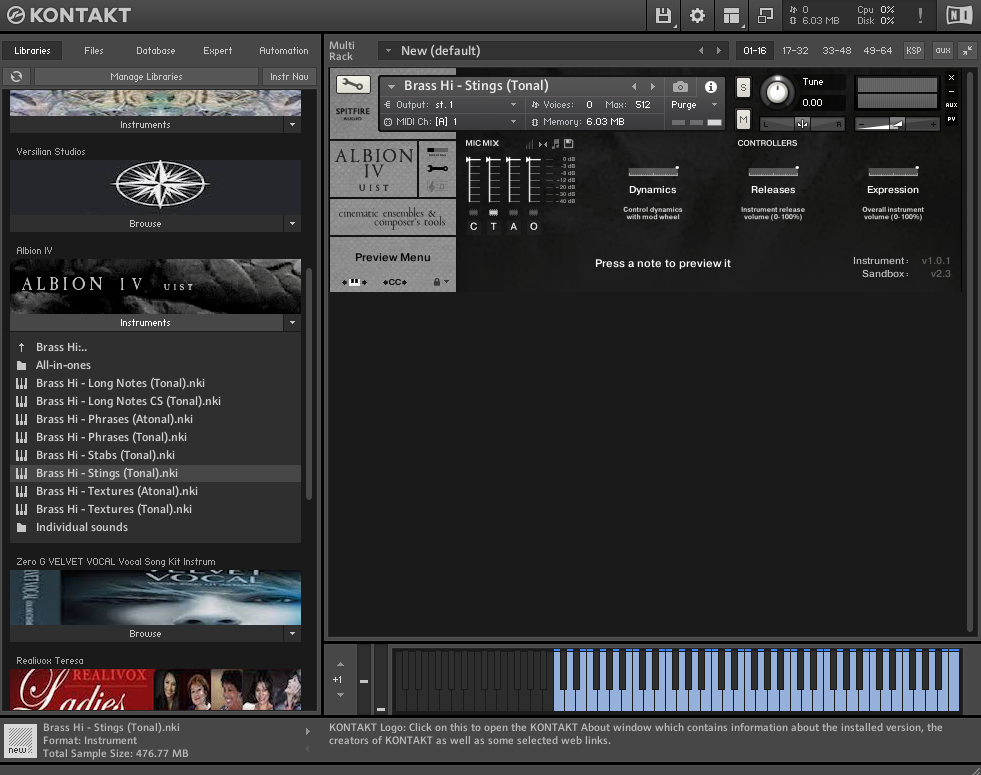The image size is (981, 775).
Task: Open the Purge dropdown menu
Action: pyautogui.click(x=694, y=105)
